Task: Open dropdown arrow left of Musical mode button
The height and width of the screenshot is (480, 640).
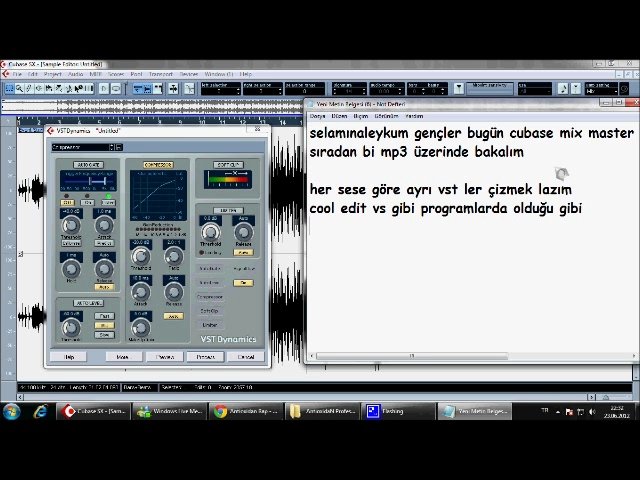Action: [x=459, y=88]
